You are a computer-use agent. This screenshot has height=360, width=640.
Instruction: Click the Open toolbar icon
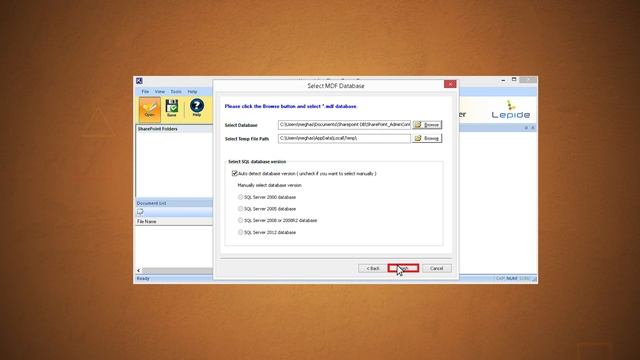pyautogui.click(x=149, y=109)
